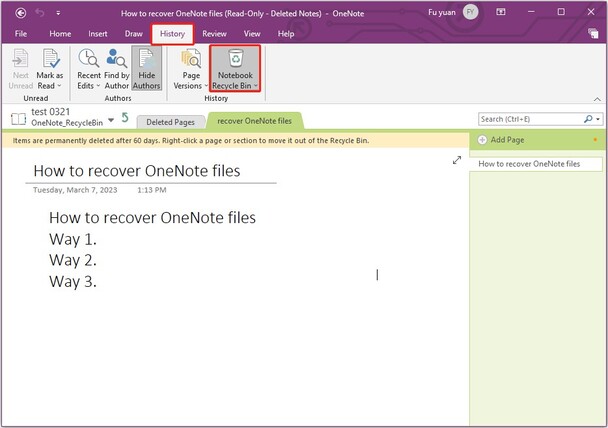Click the Add Page button
Screen dimensions: 608x428
506,140
